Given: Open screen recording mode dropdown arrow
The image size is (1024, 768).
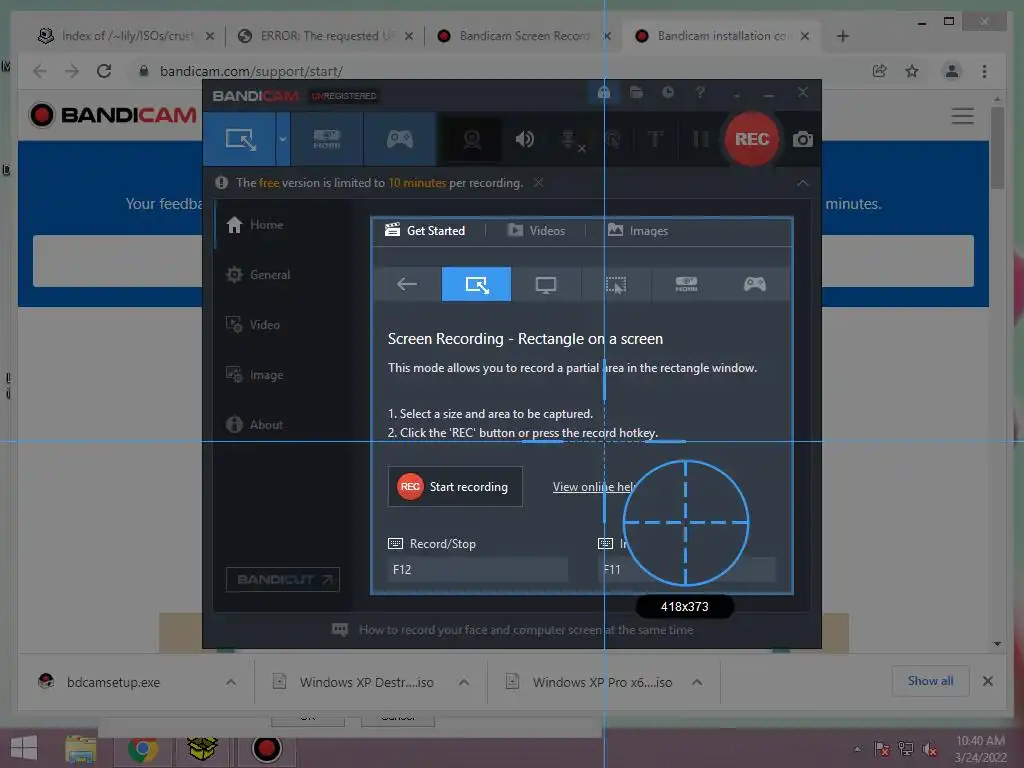Looking at the screenshot, I should point(283,139).
